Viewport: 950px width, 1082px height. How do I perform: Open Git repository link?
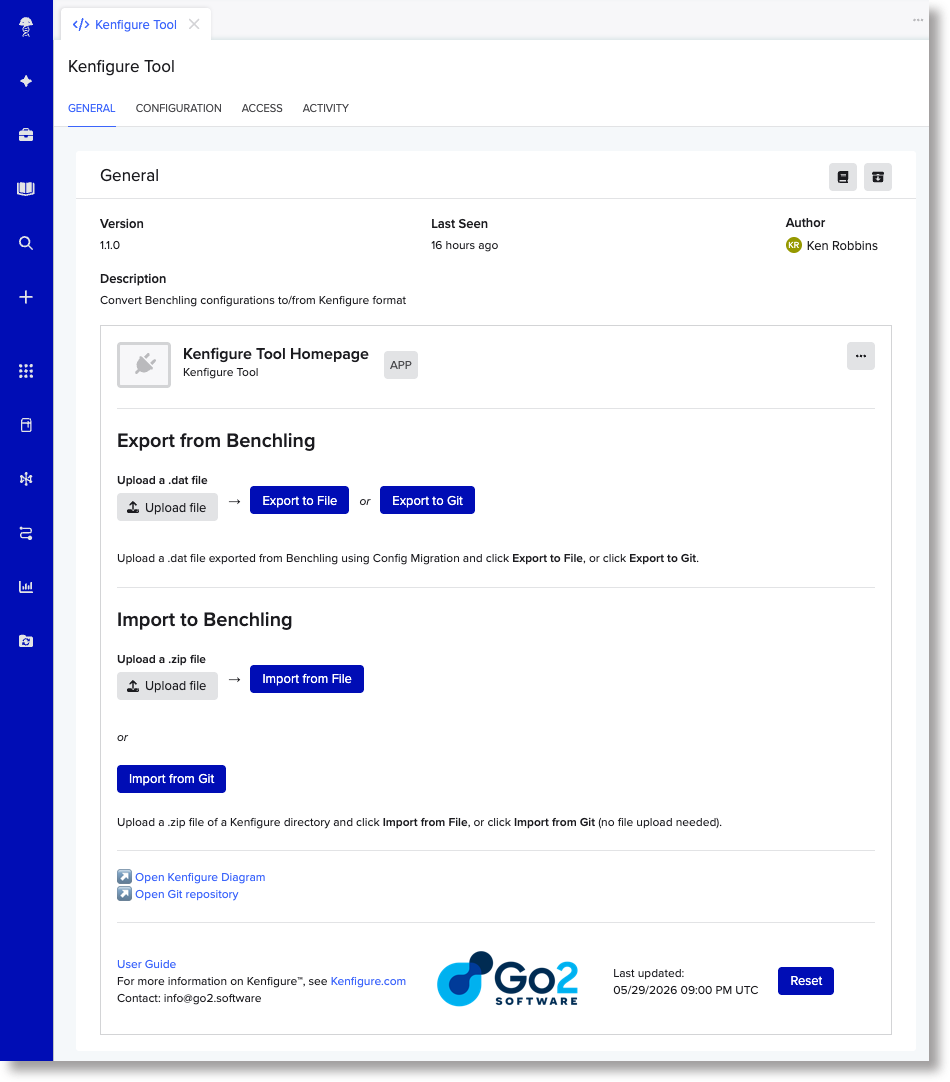187,894
